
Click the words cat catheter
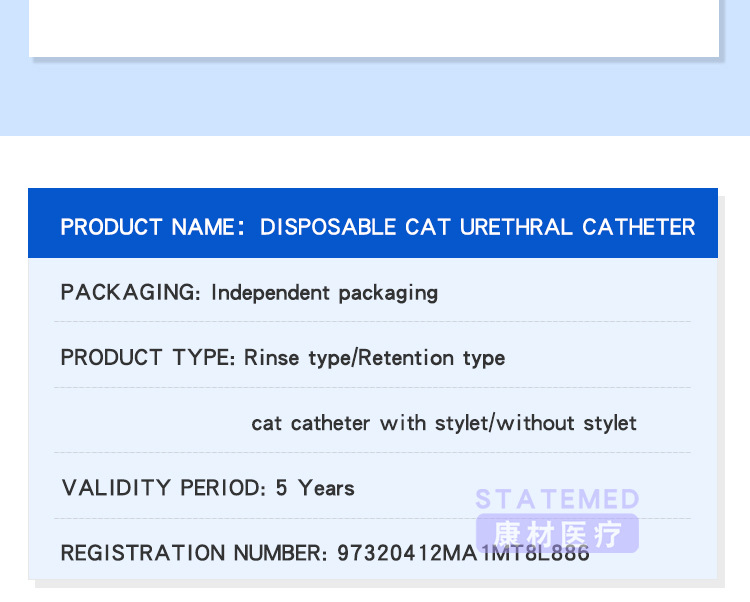310,423
